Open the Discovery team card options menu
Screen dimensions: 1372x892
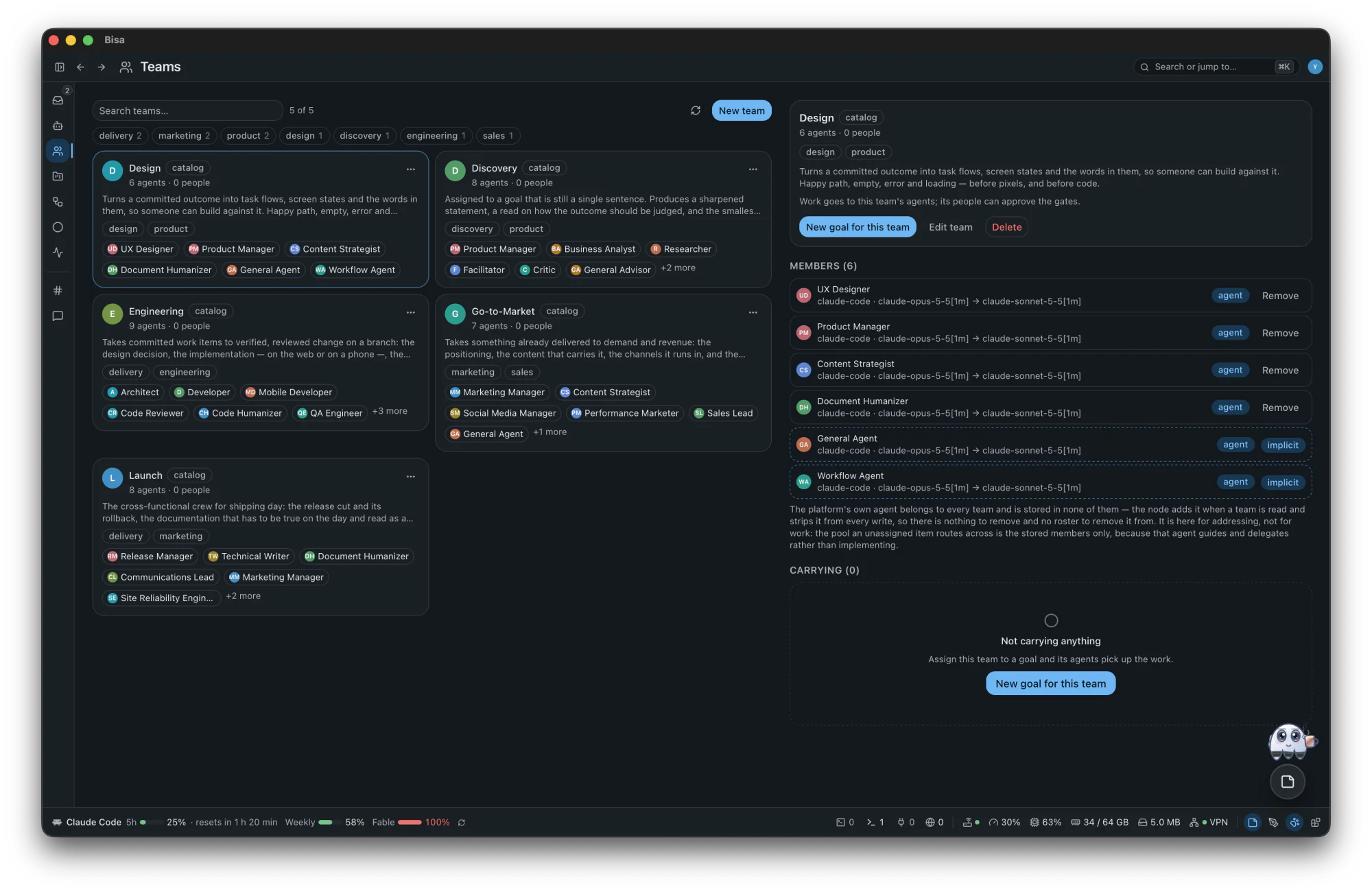click(x=753, y=169)
